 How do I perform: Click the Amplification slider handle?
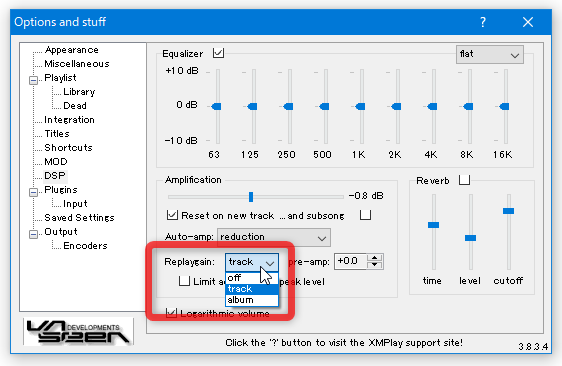[251, 196]
